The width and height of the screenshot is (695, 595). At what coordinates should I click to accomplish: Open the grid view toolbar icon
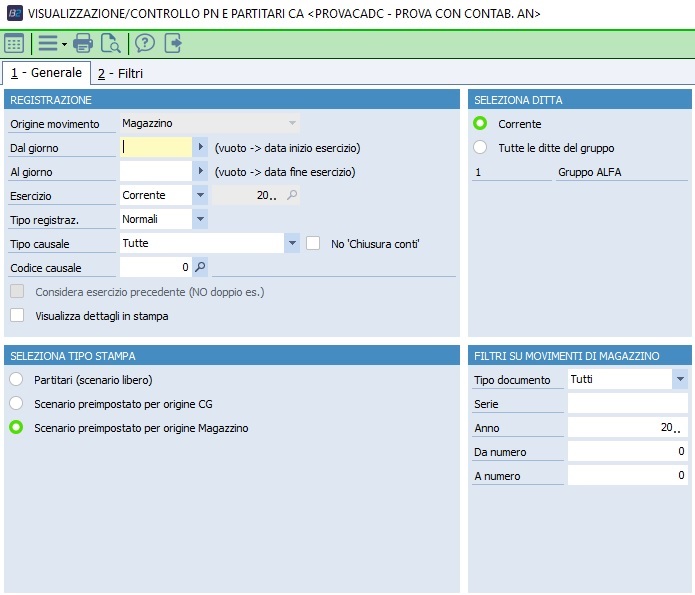coord(14,43)
